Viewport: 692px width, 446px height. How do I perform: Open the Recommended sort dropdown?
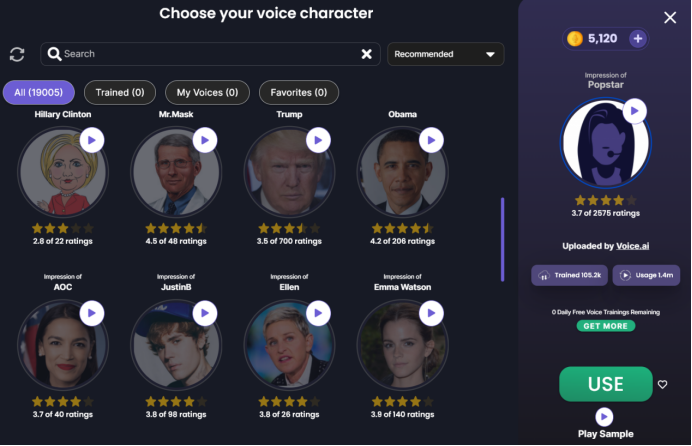(445, 54)
